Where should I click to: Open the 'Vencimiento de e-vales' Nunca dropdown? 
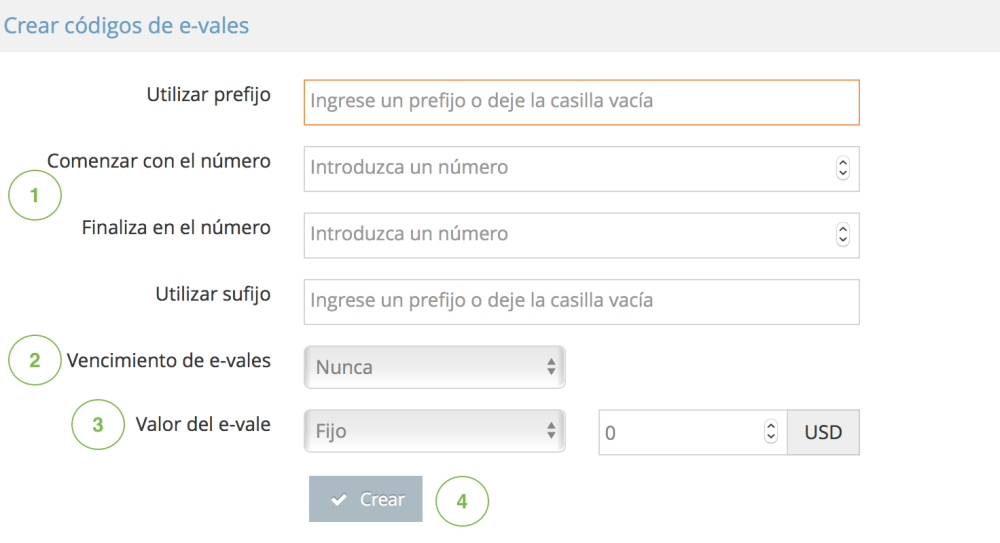point(434,367)
